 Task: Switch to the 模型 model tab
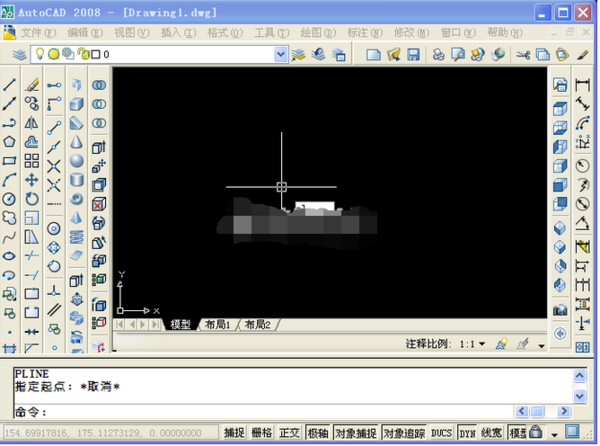[x=180, y=325]
